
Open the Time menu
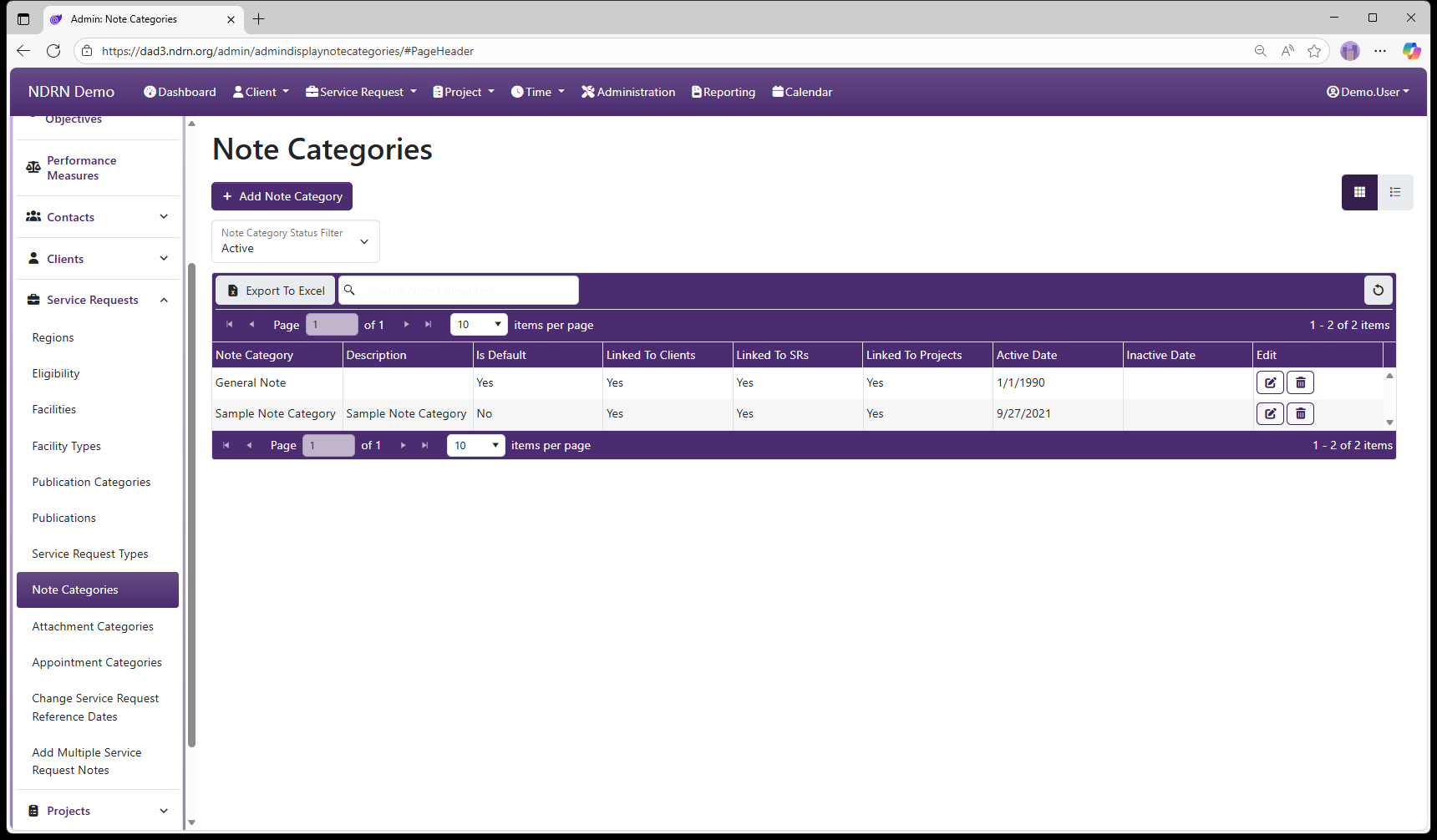pos(538,92)
